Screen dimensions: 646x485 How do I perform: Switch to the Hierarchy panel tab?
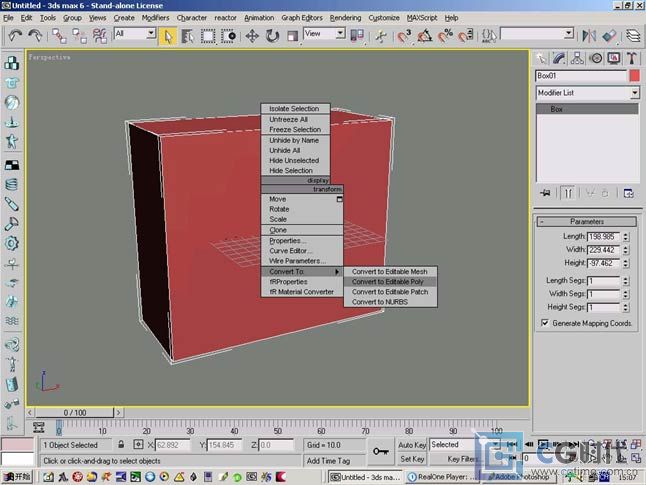pyautogui.click(x=577, y=59)
